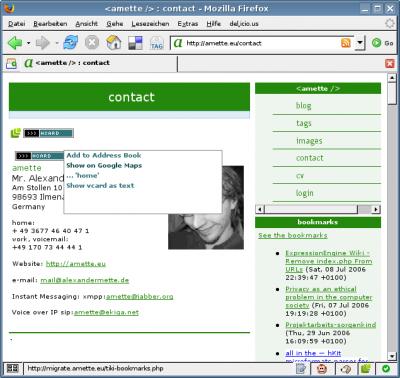Click the orange RSS feed icon

(x=346, y=43)
